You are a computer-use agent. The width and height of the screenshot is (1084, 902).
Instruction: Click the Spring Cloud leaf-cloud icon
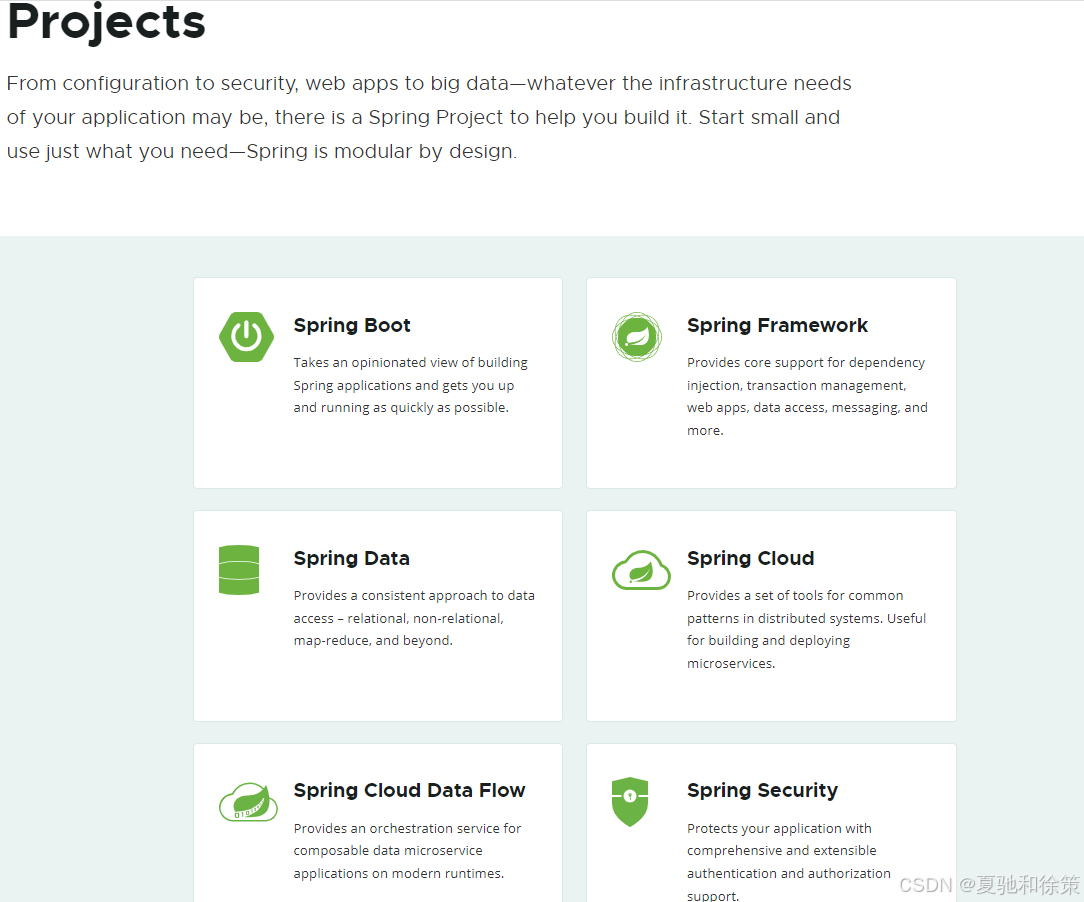click(641, 570)
